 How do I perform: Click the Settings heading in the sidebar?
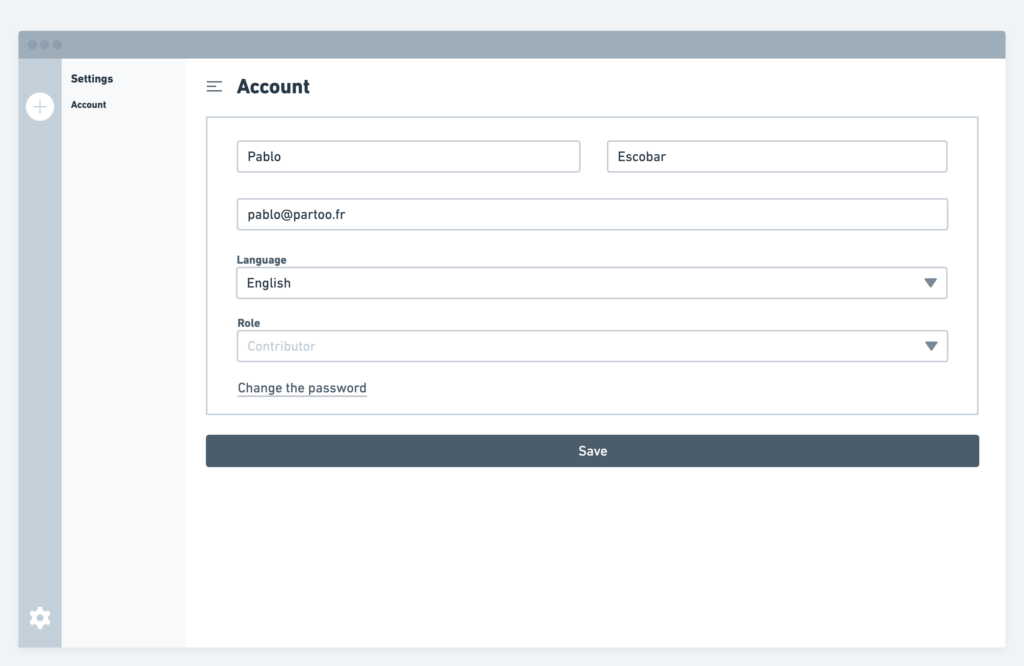[92, 79]
